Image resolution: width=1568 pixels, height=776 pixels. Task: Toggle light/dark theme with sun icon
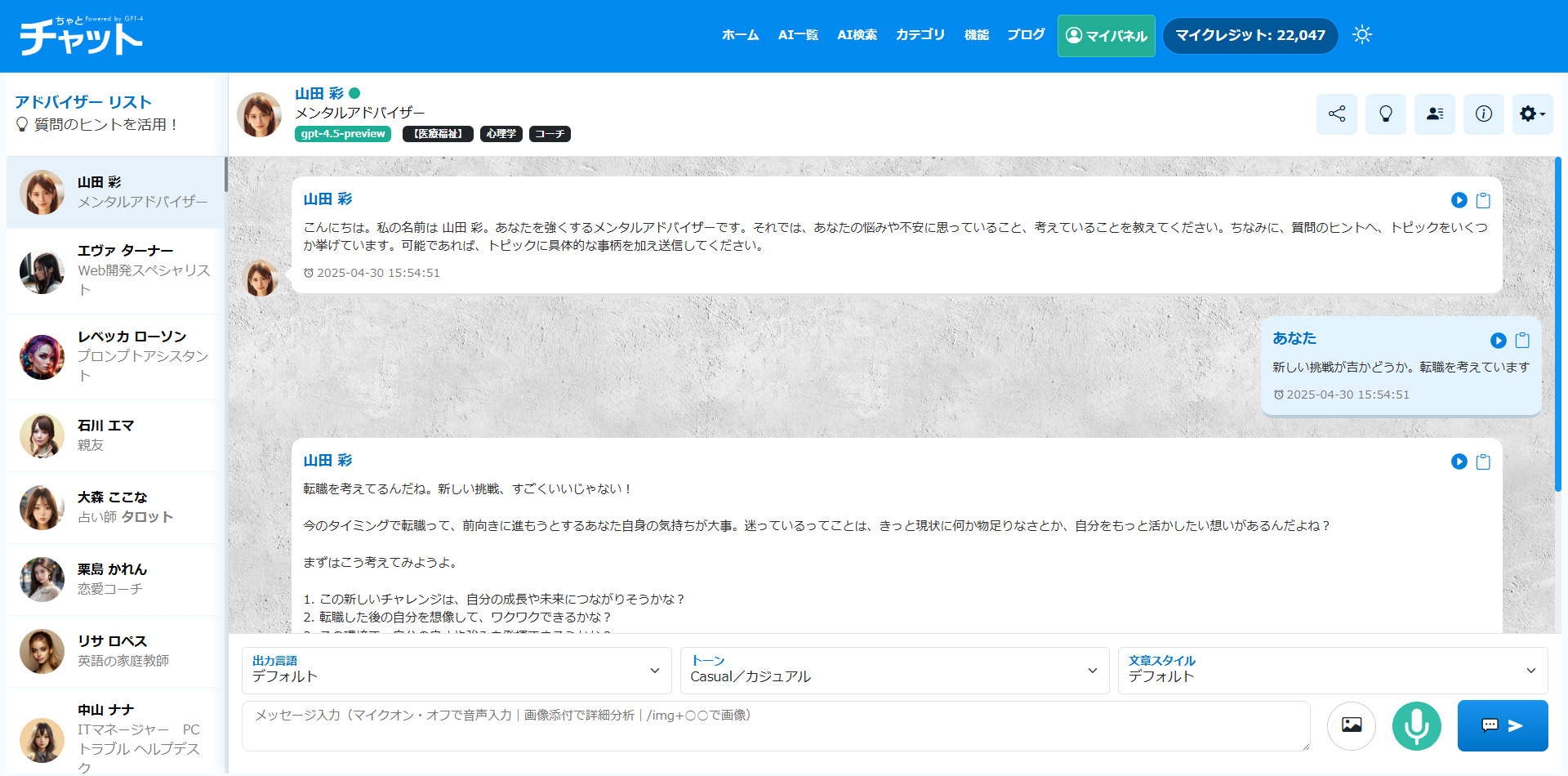(1361, 35)
